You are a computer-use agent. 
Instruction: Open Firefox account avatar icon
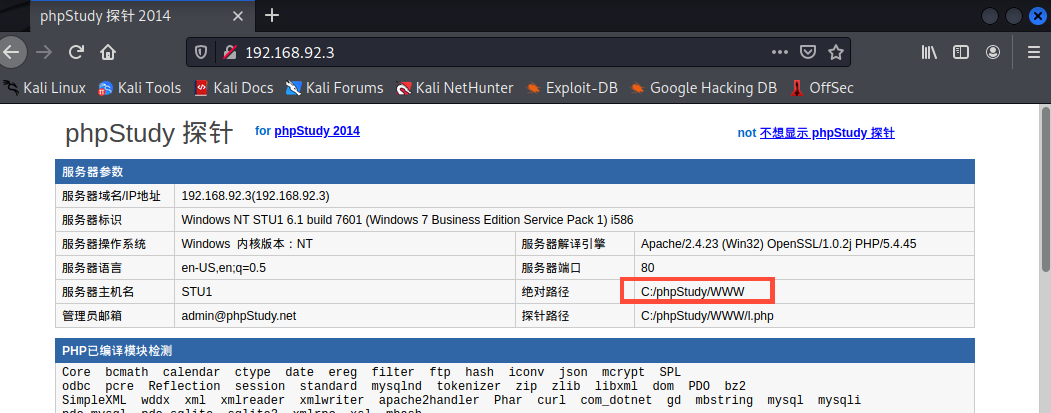point(993,52)
